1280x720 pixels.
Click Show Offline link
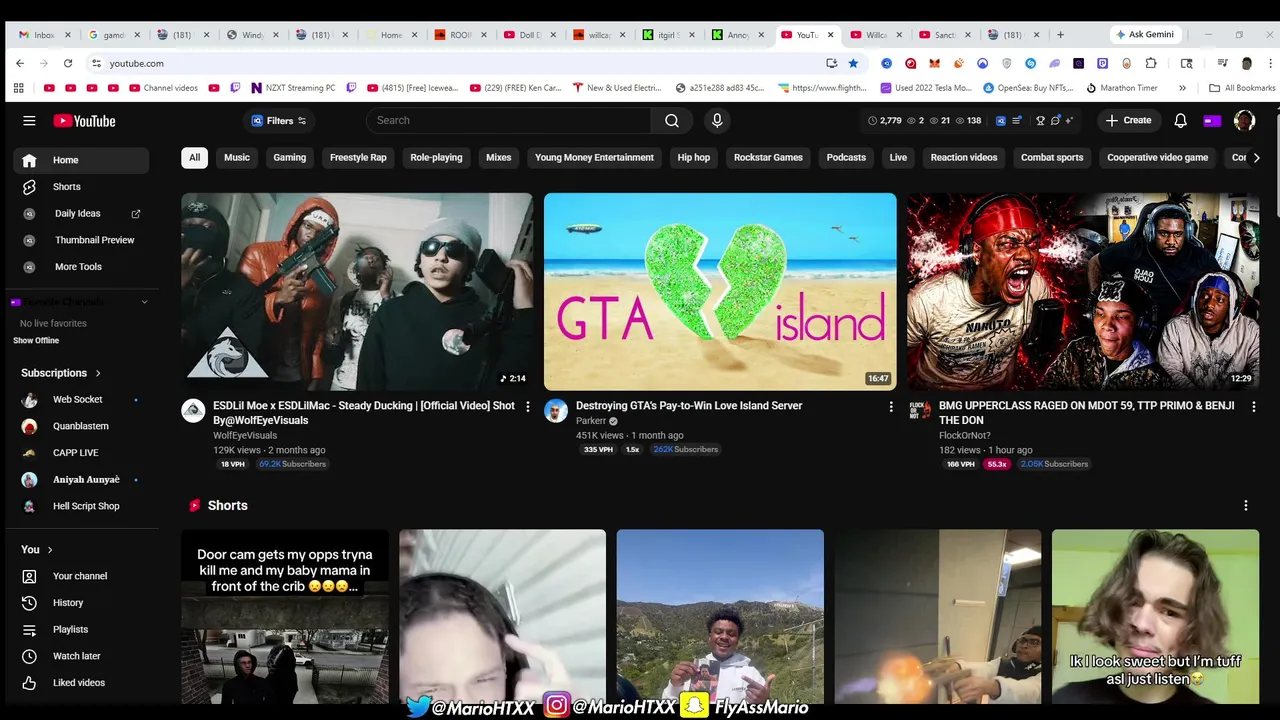tap(36, 341)
